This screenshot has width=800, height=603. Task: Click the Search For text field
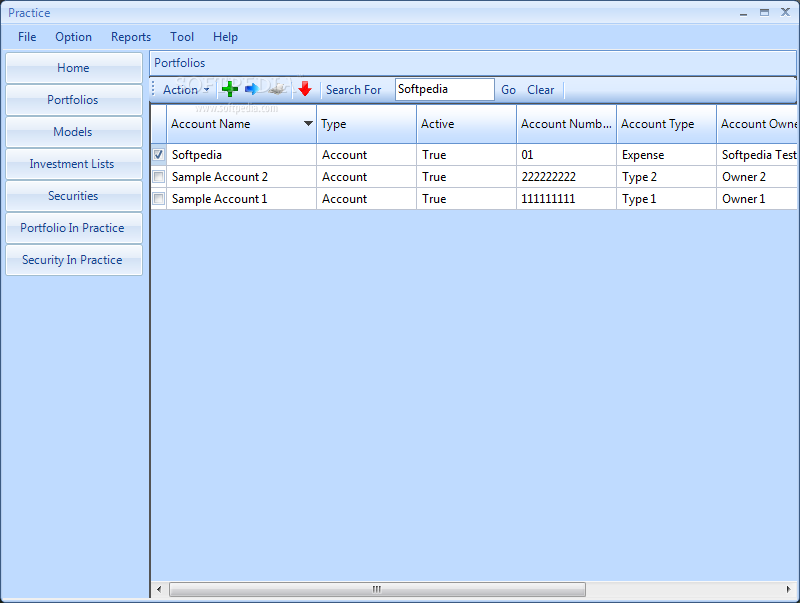[x=444, y=89]
